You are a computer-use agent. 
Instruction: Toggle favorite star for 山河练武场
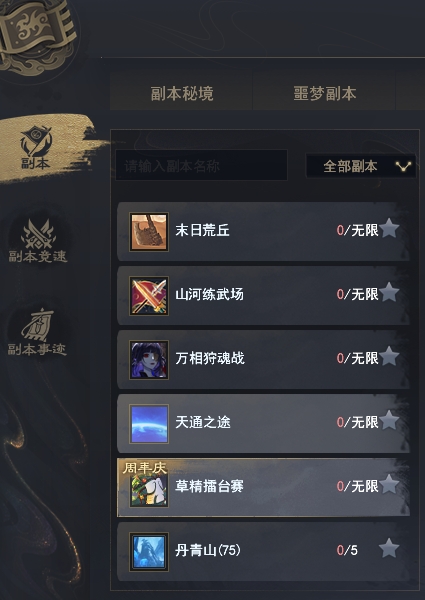[x=389, y=292]
